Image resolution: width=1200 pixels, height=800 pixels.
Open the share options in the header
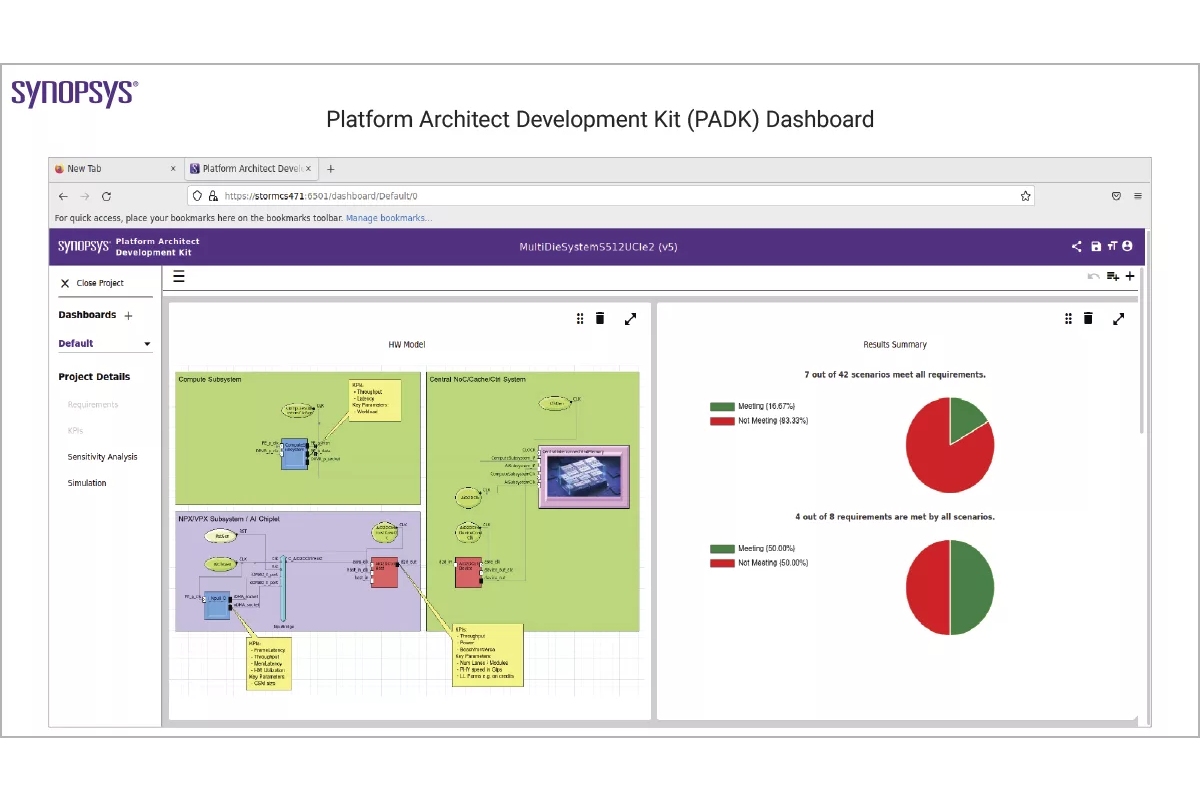[1077, 246]
